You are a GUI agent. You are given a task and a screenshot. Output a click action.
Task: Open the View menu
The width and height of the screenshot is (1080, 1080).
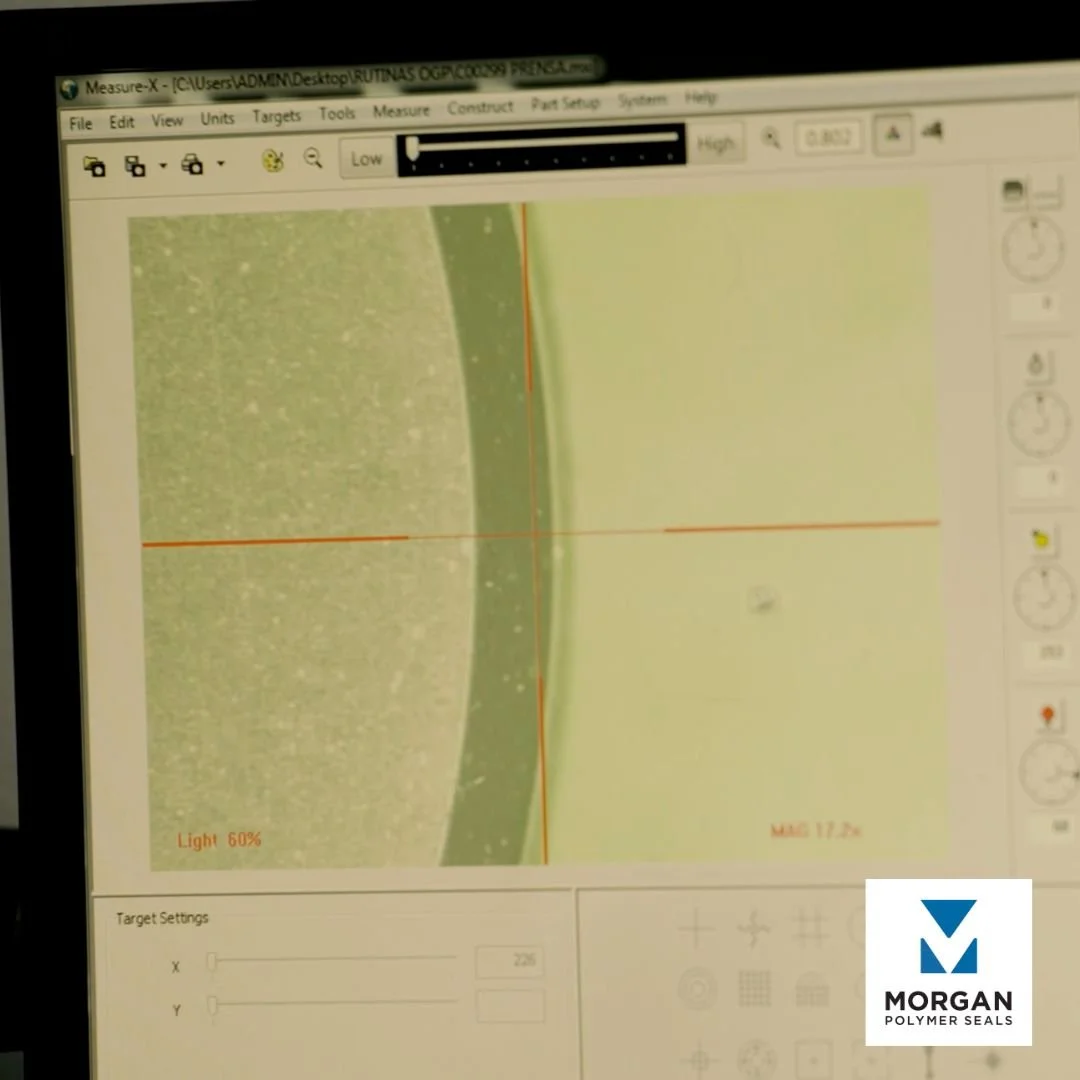(x=167, y=121)
